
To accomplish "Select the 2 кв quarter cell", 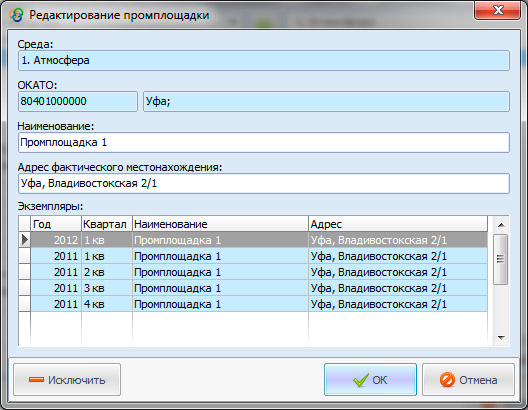I will [107, 272].
